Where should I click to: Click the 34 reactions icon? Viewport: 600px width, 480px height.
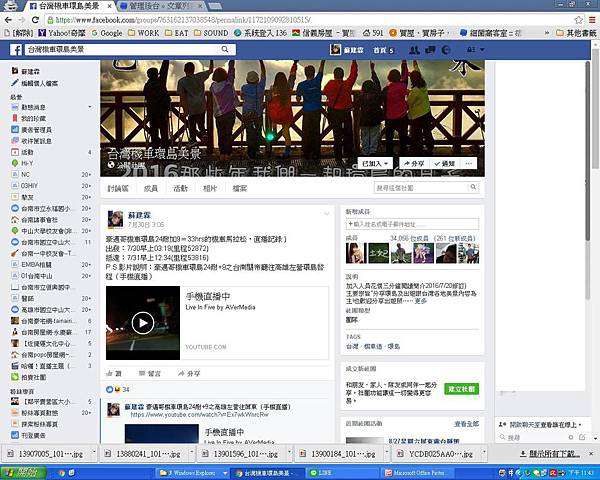click(x=113, y=389)
